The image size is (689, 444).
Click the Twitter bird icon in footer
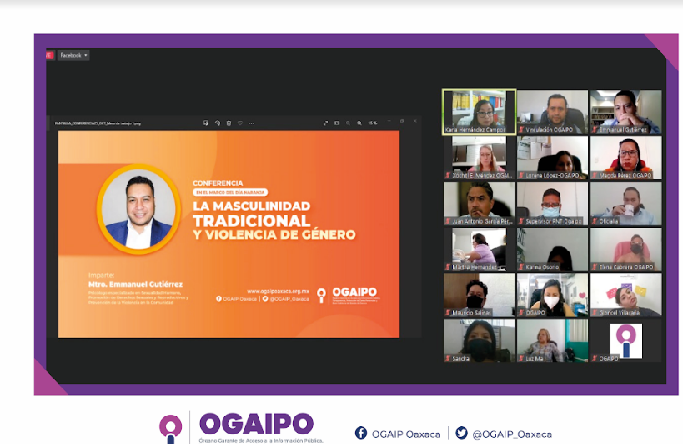(x=461, y=432)
